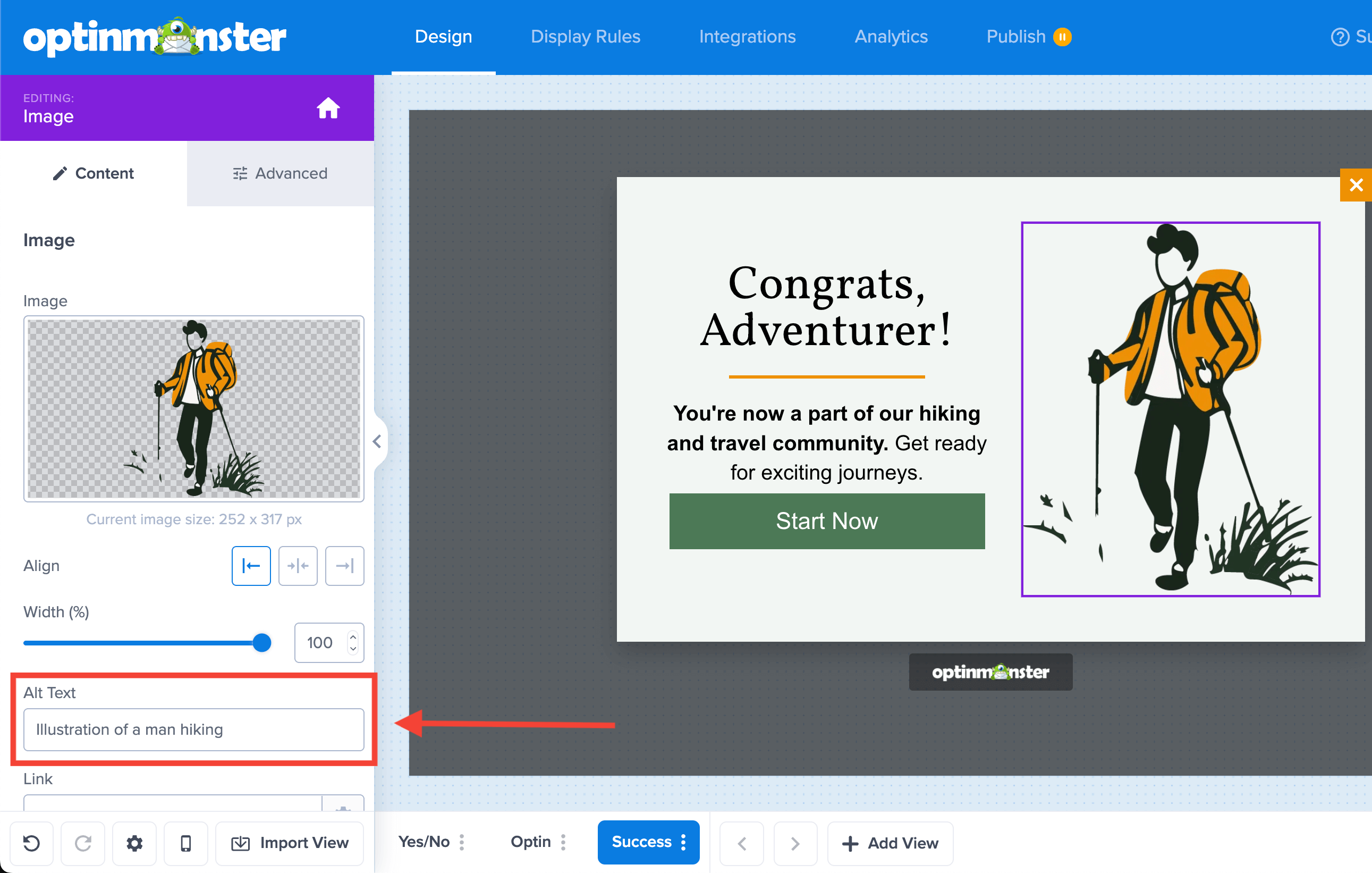Select left align option
The width and height of the screenshot is (1372, 873).
tap(251, 566)
